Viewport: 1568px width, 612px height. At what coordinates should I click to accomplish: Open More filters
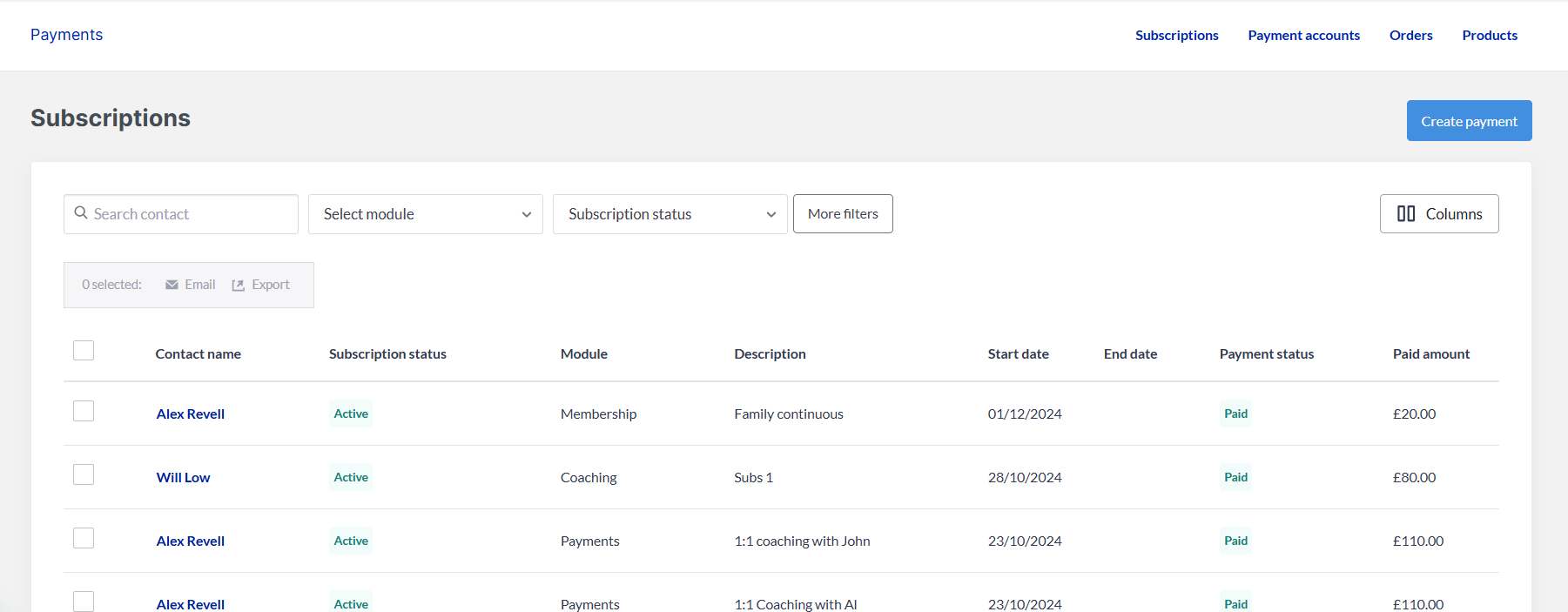[843, 214]
